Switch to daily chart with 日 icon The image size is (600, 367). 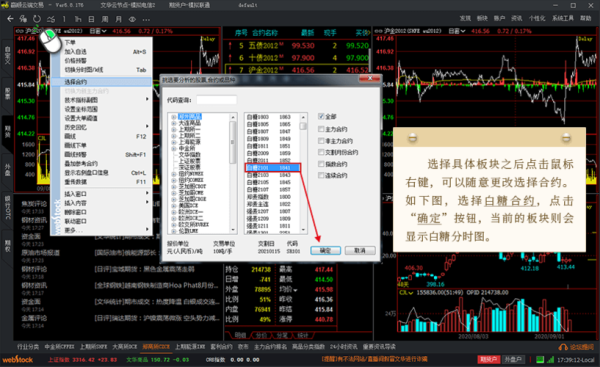tap(91, 19)
